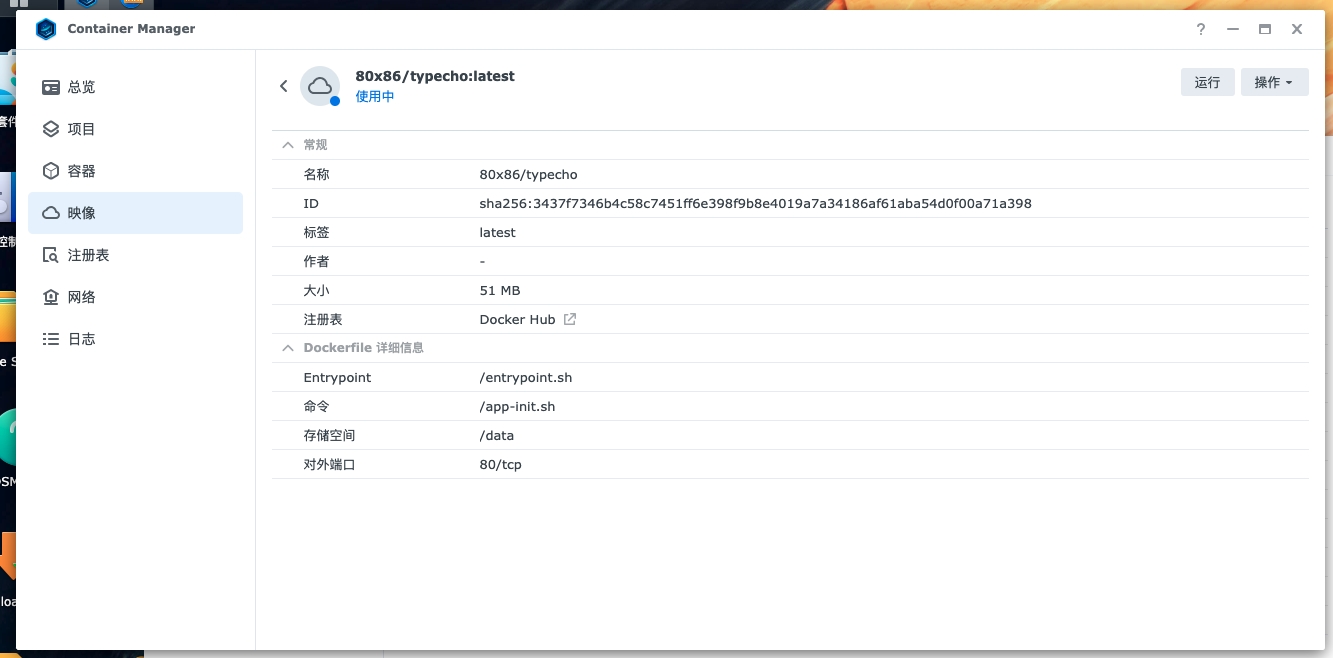Click the 80x86/typecho:latest image title
Screen dimensions: 1333x658
pyautogui.click(x=435, y=76)
